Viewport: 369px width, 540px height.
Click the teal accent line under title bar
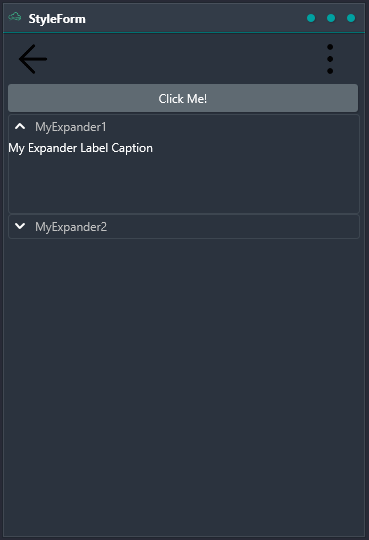(x=184, y=33)
